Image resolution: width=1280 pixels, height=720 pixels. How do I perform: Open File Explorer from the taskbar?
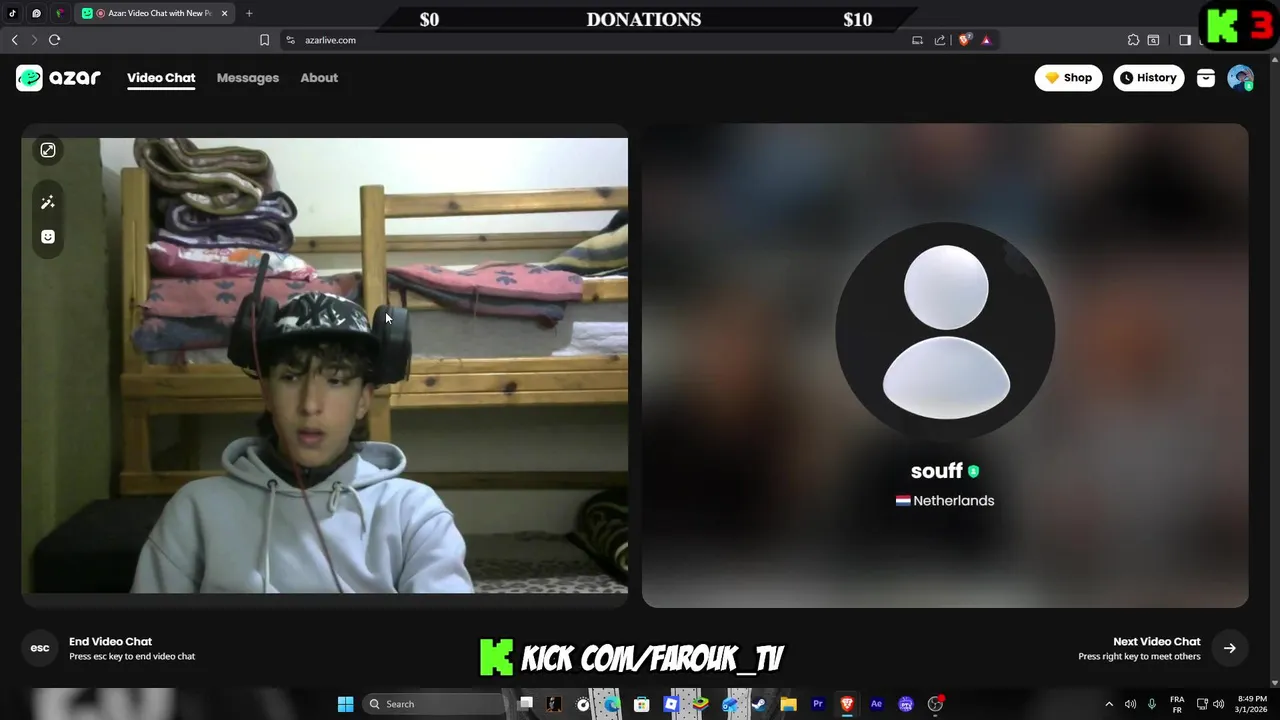[788, 704]
